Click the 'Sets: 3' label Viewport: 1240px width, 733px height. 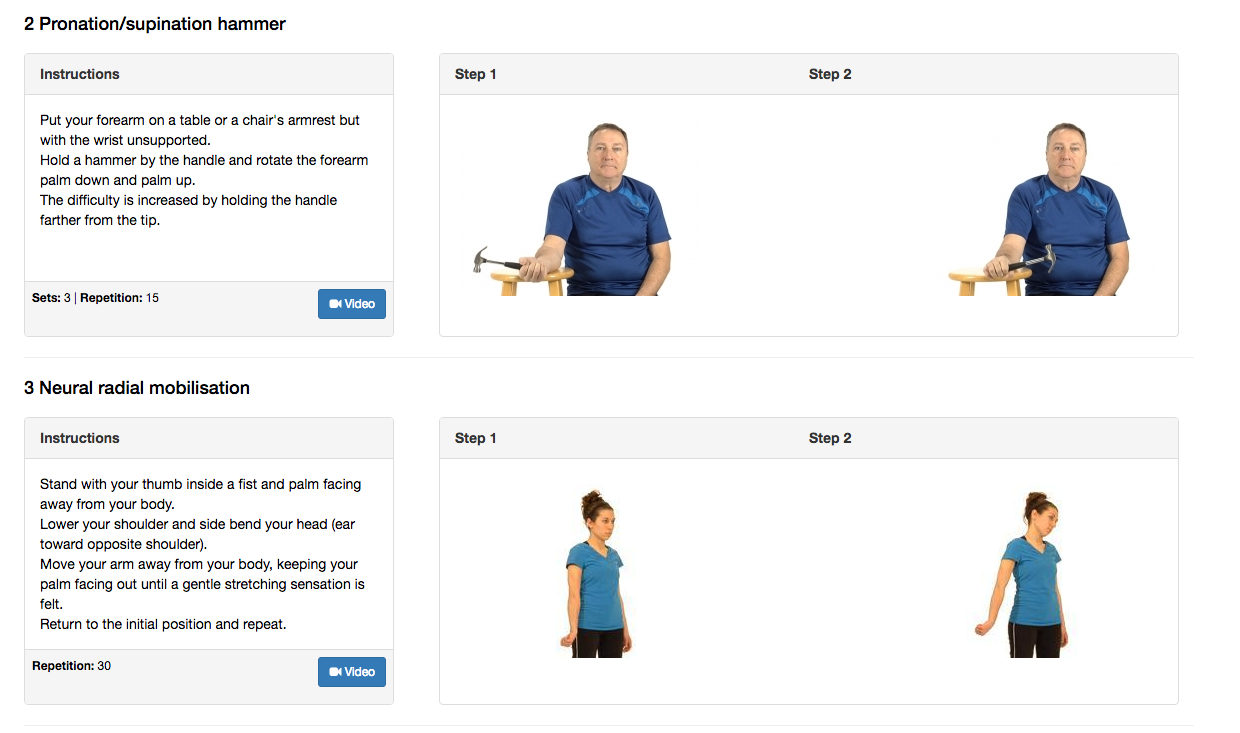click(51, 298)
